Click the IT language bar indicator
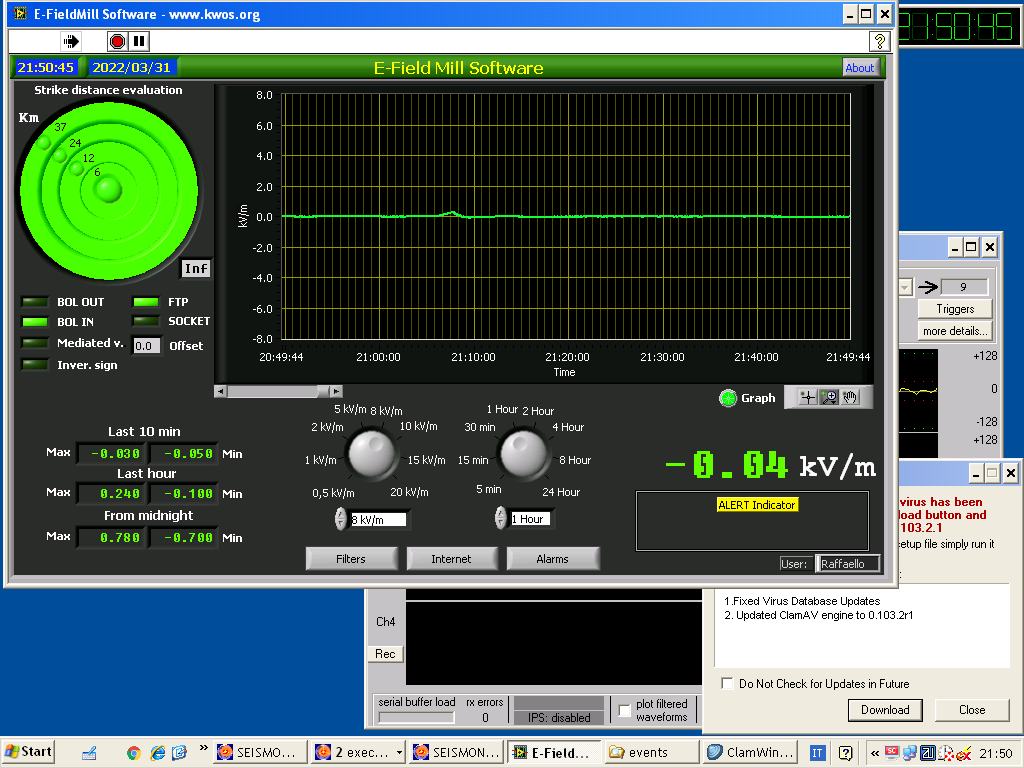The height and width of the screenshot is (768, 1024). coord(817,753)
